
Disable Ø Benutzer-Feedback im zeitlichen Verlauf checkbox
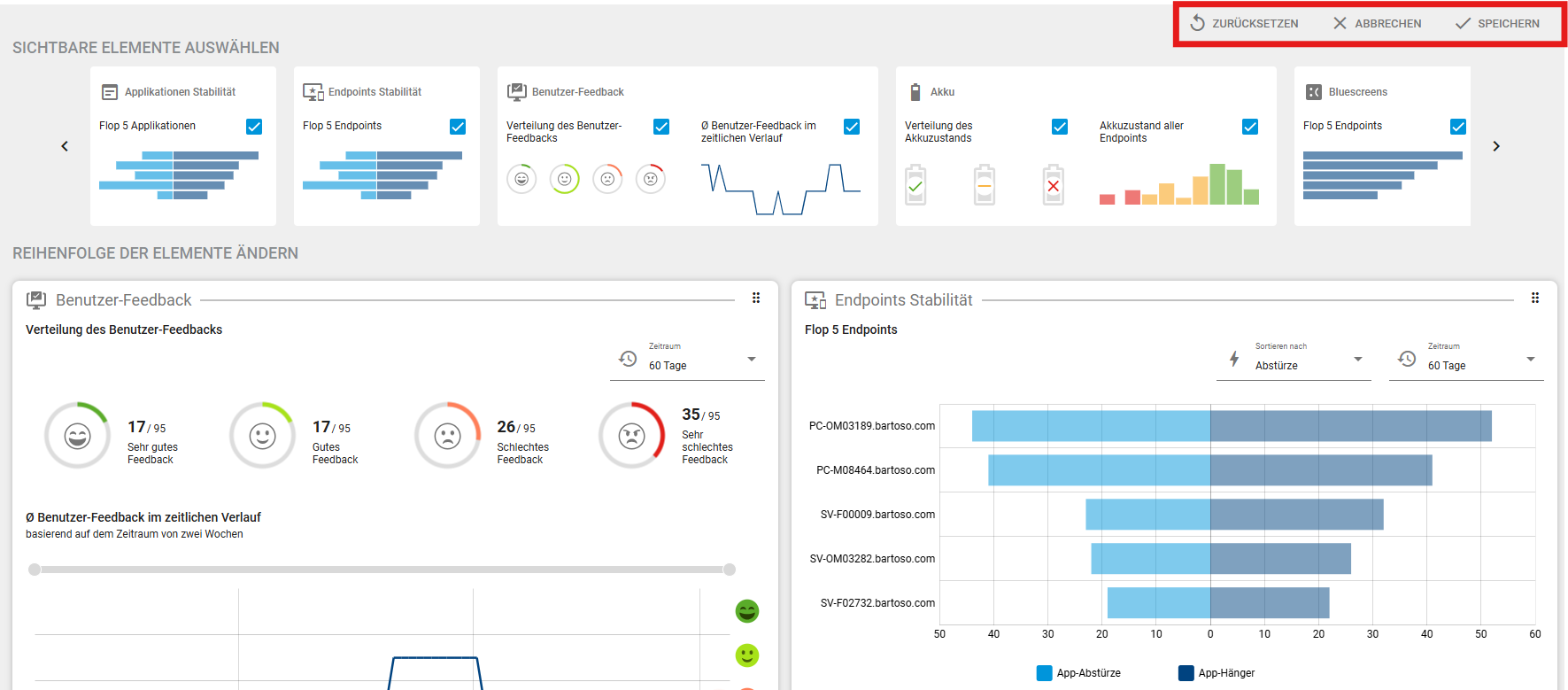(x=852, y=127)
